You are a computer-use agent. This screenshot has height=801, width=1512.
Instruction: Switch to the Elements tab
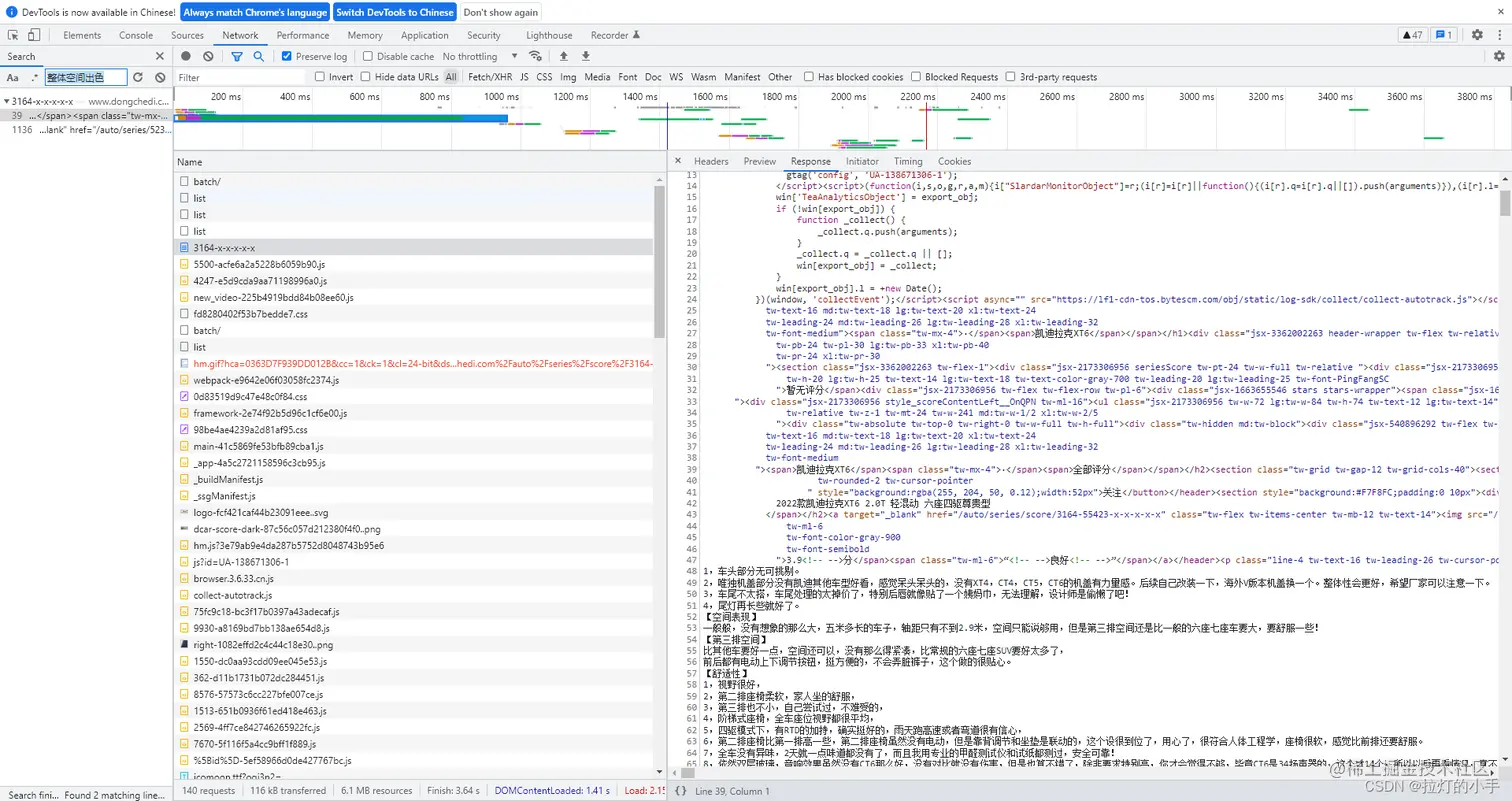point(82,35)
